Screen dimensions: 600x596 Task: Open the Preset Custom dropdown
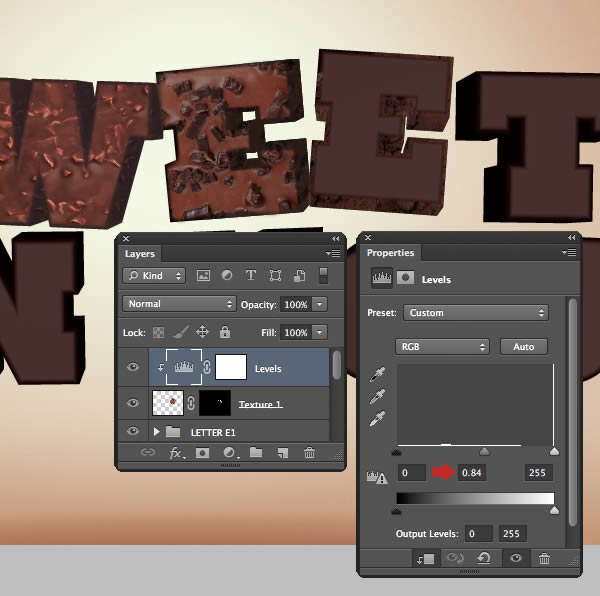click(476, 313)
